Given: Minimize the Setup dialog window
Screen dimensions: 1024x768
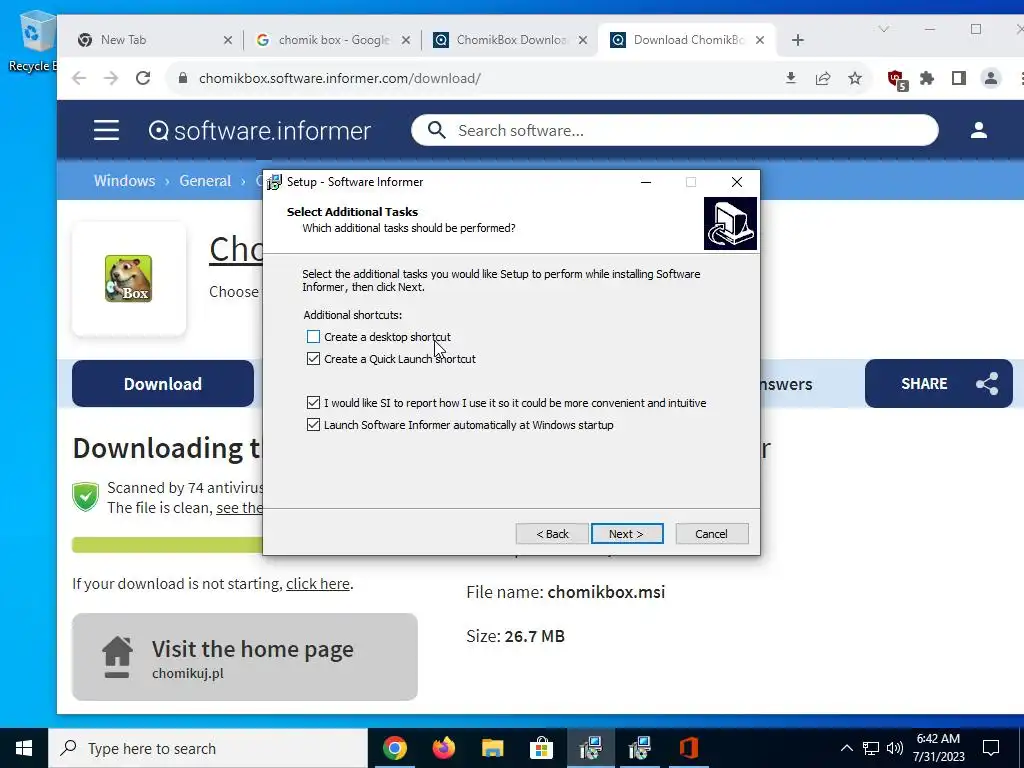Looking at the screenshot, I should (x=646, y=182).
